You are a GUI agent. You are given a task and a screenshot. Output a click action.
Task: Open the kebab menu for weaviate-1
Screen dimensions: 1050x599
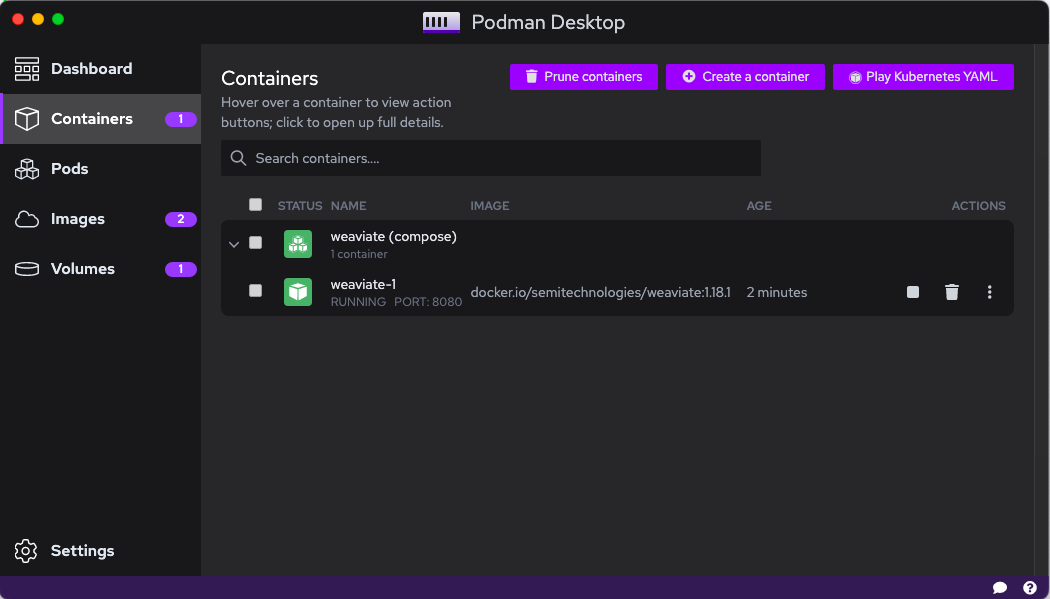989,292
